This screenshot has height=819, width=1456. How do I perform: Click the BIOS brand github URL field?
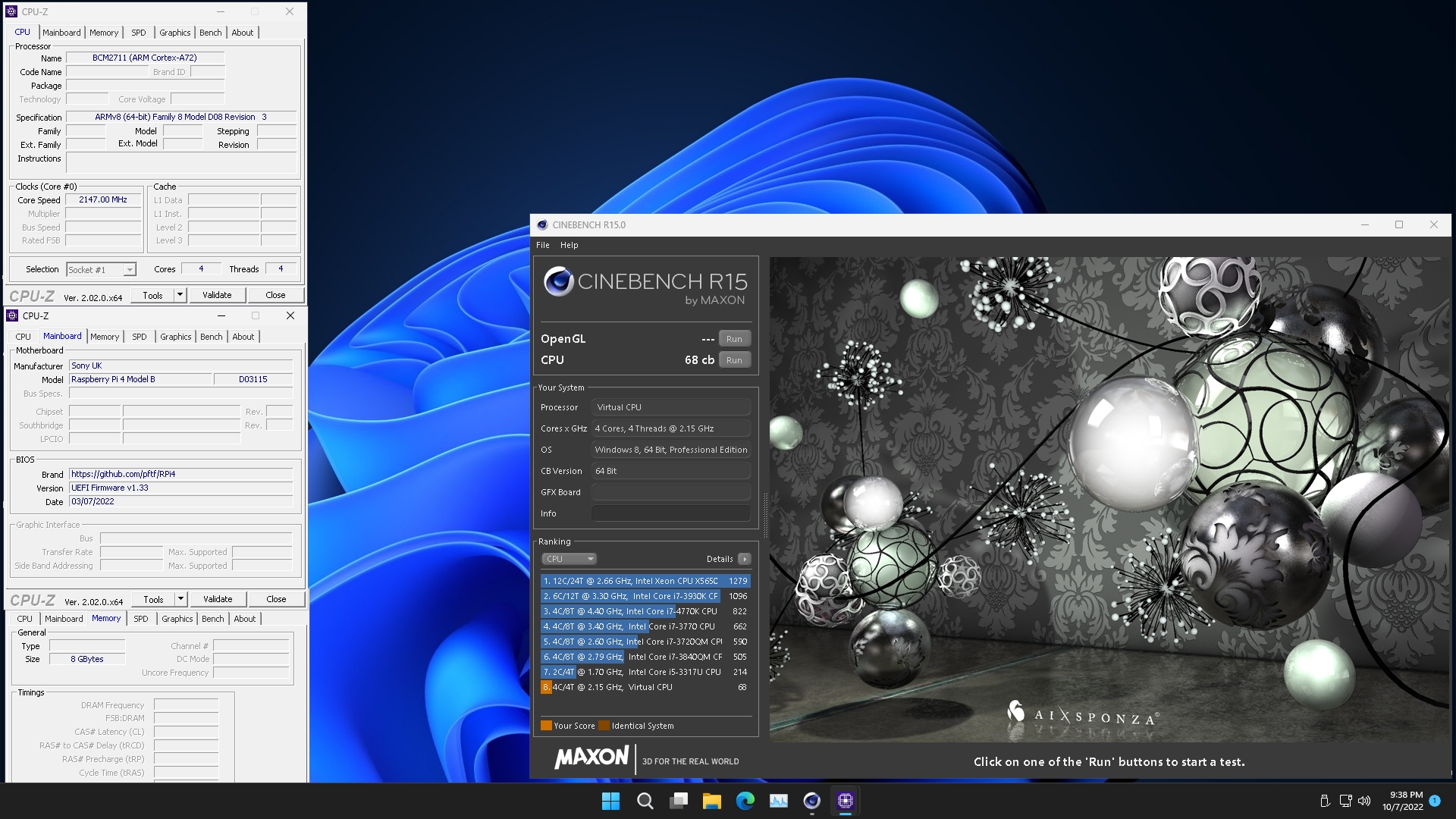[x=181, y=474]
